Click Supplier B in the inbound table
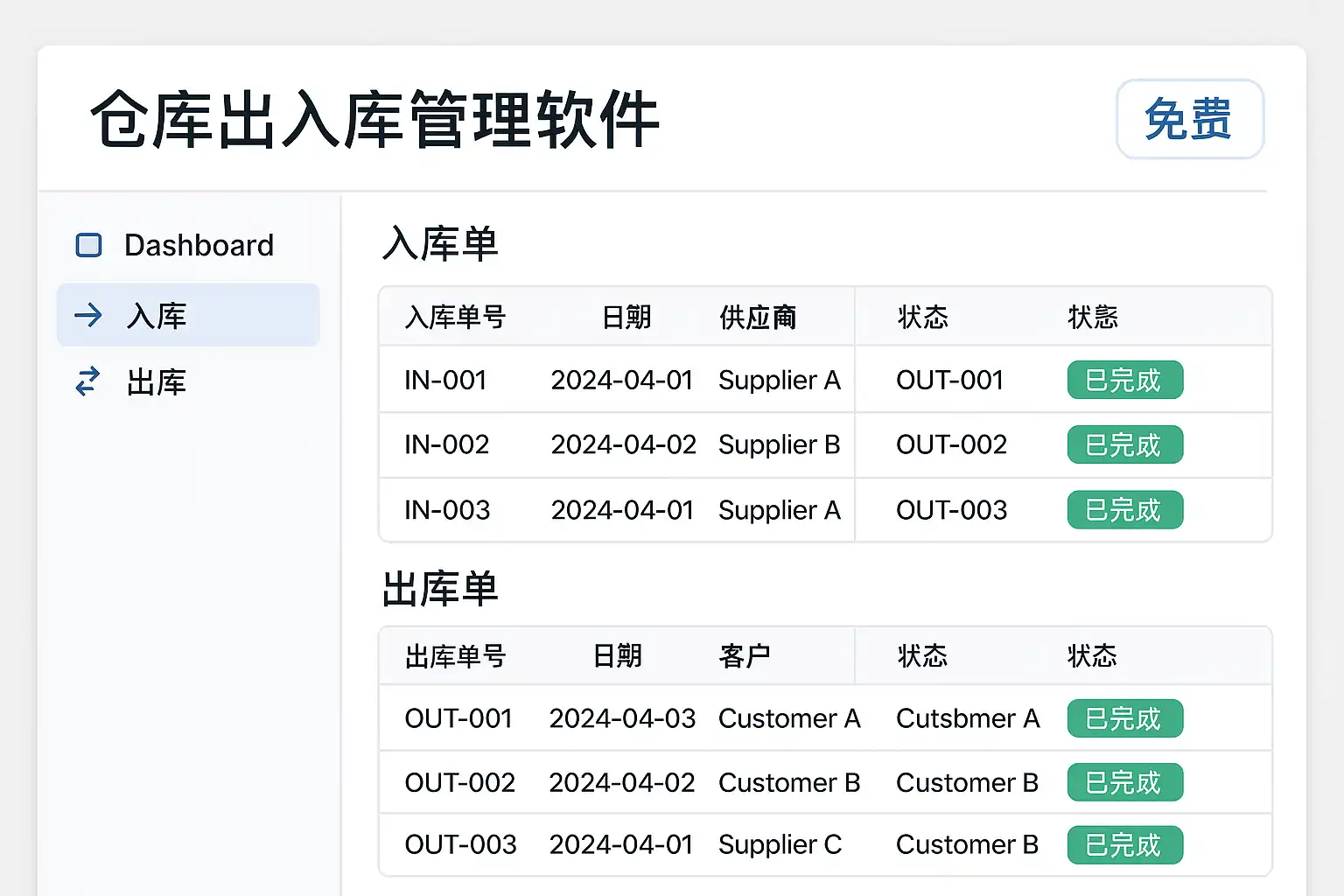This screenshot has height=896, width=1344. (779, 444)
